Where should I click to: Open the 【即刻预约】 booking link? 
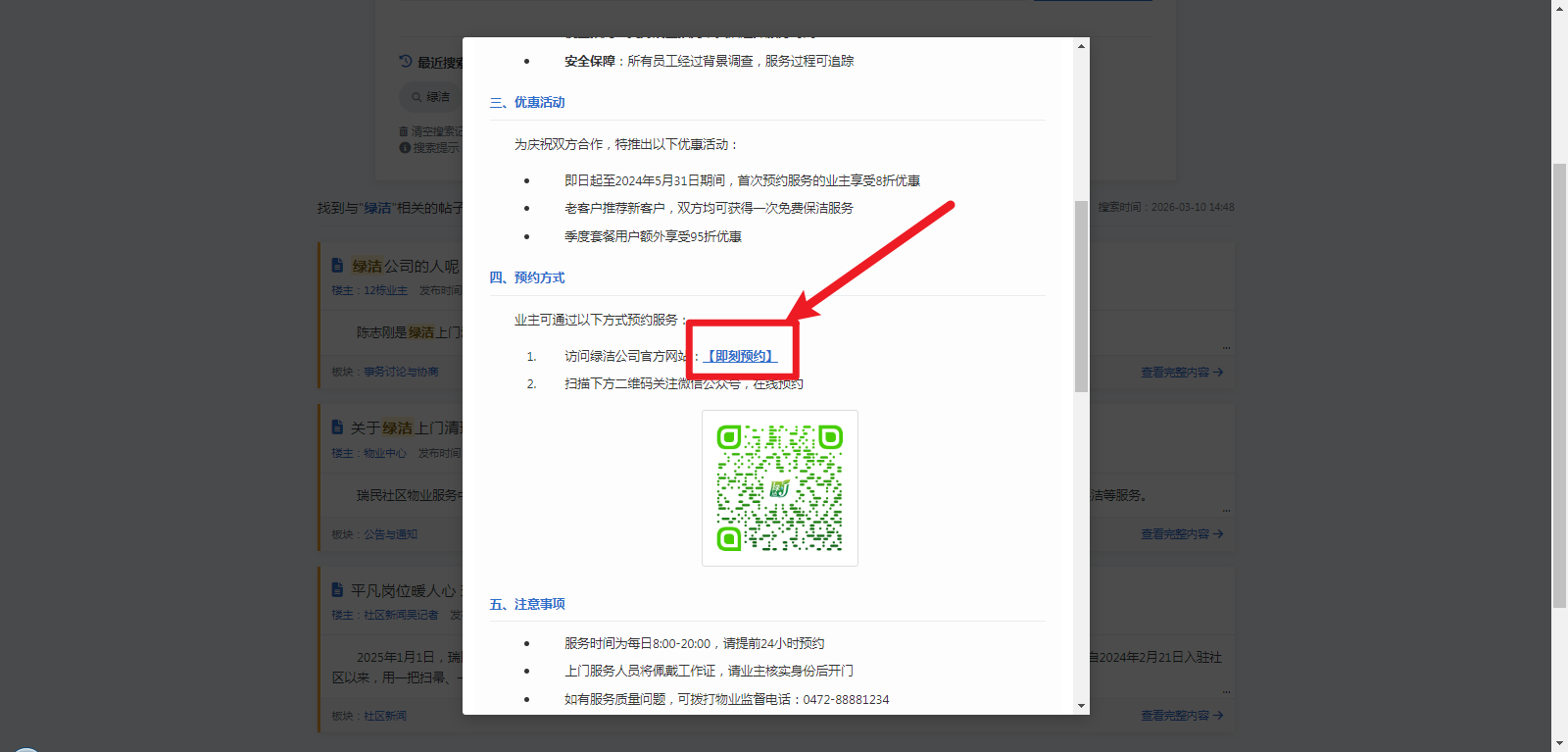coord(741,356)
